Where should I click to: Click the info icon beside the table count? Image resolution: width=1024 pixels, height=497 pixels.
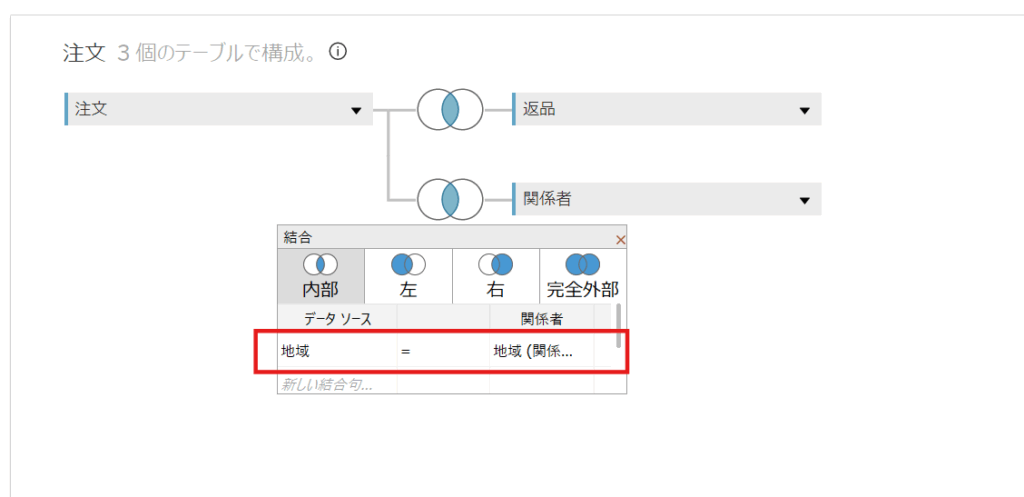pyautogui.click(x=338, y=52)
